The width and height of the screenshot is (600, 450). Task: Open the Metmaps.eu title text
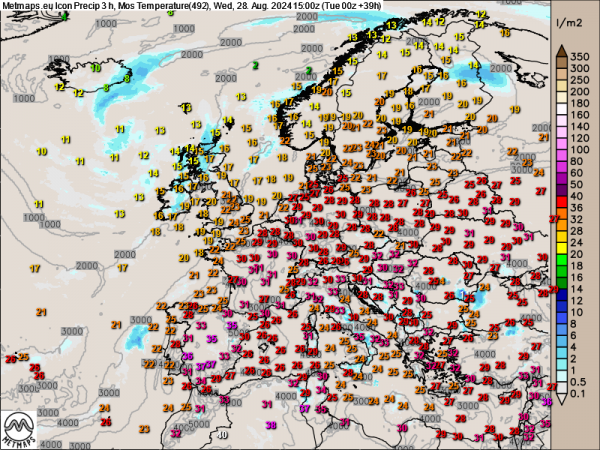(x=27, y=6)
